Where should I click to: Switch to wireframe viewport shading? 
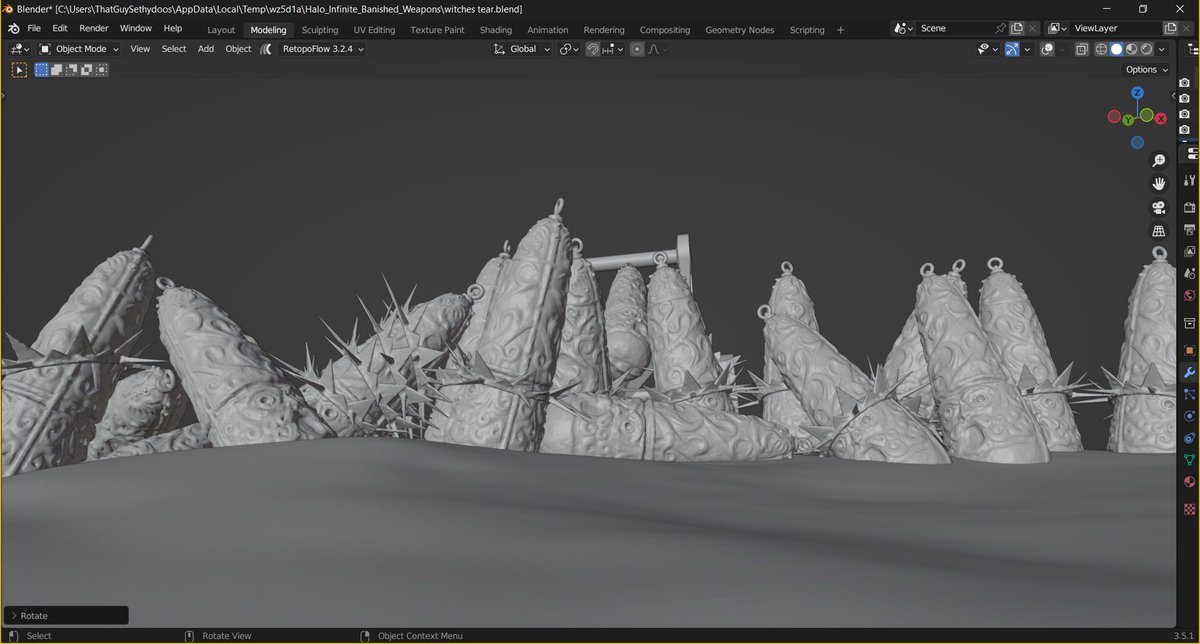pos(1101,49)
